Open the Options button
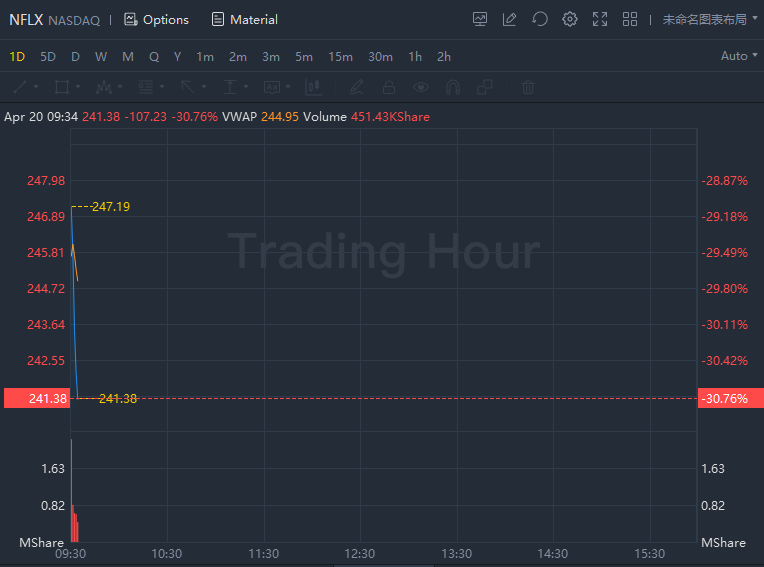The image size is (764, 567). [x=156, y=19]
